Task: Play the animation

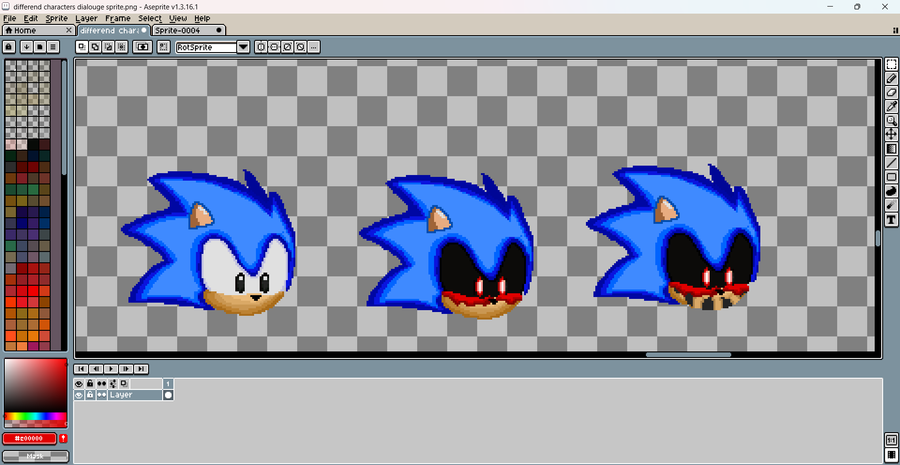Action: click(111, 369)
